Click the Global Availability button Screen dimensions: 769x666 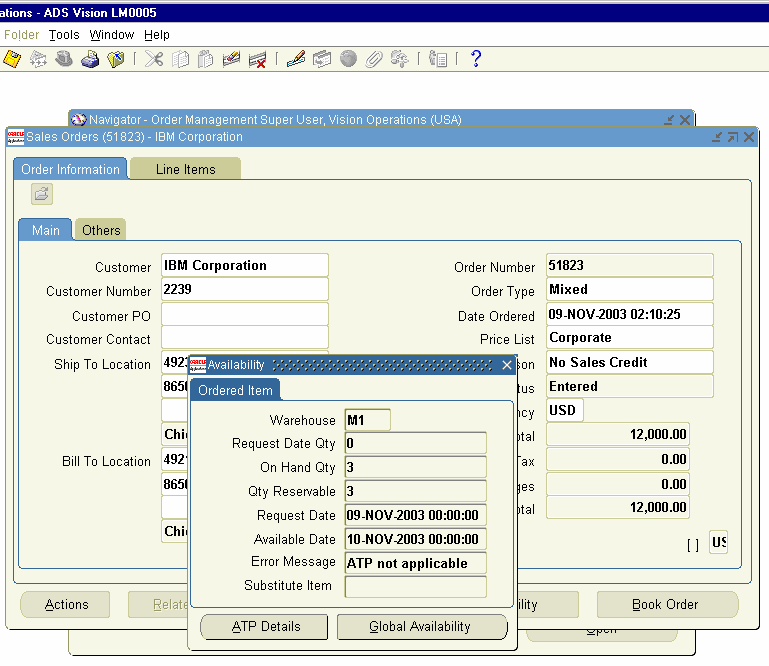(x=422, y=627)
